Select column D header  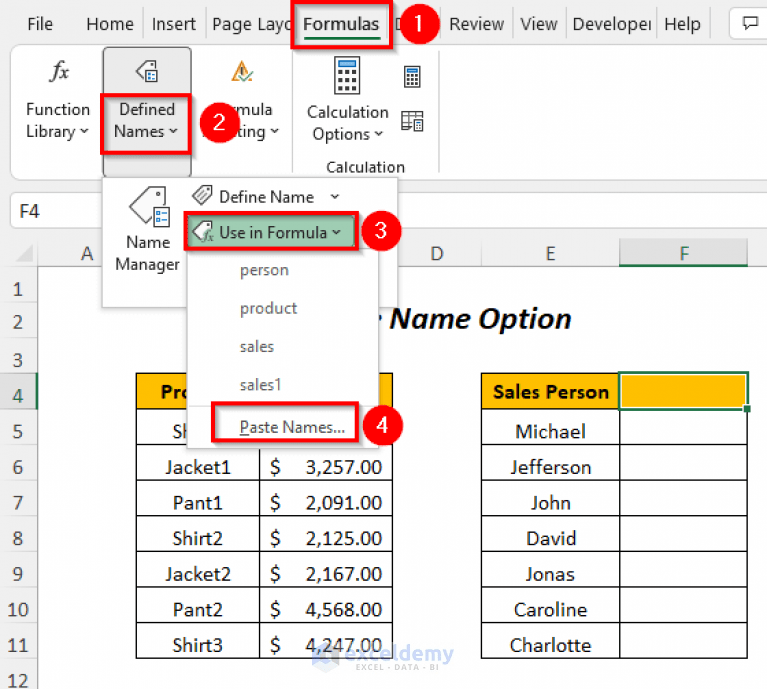pos(437,253)
